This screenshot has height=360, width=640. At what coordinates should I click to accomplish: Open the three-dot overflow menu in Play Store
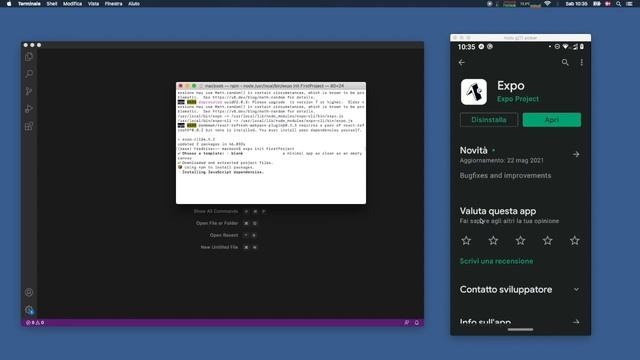(x=582, y=62)
